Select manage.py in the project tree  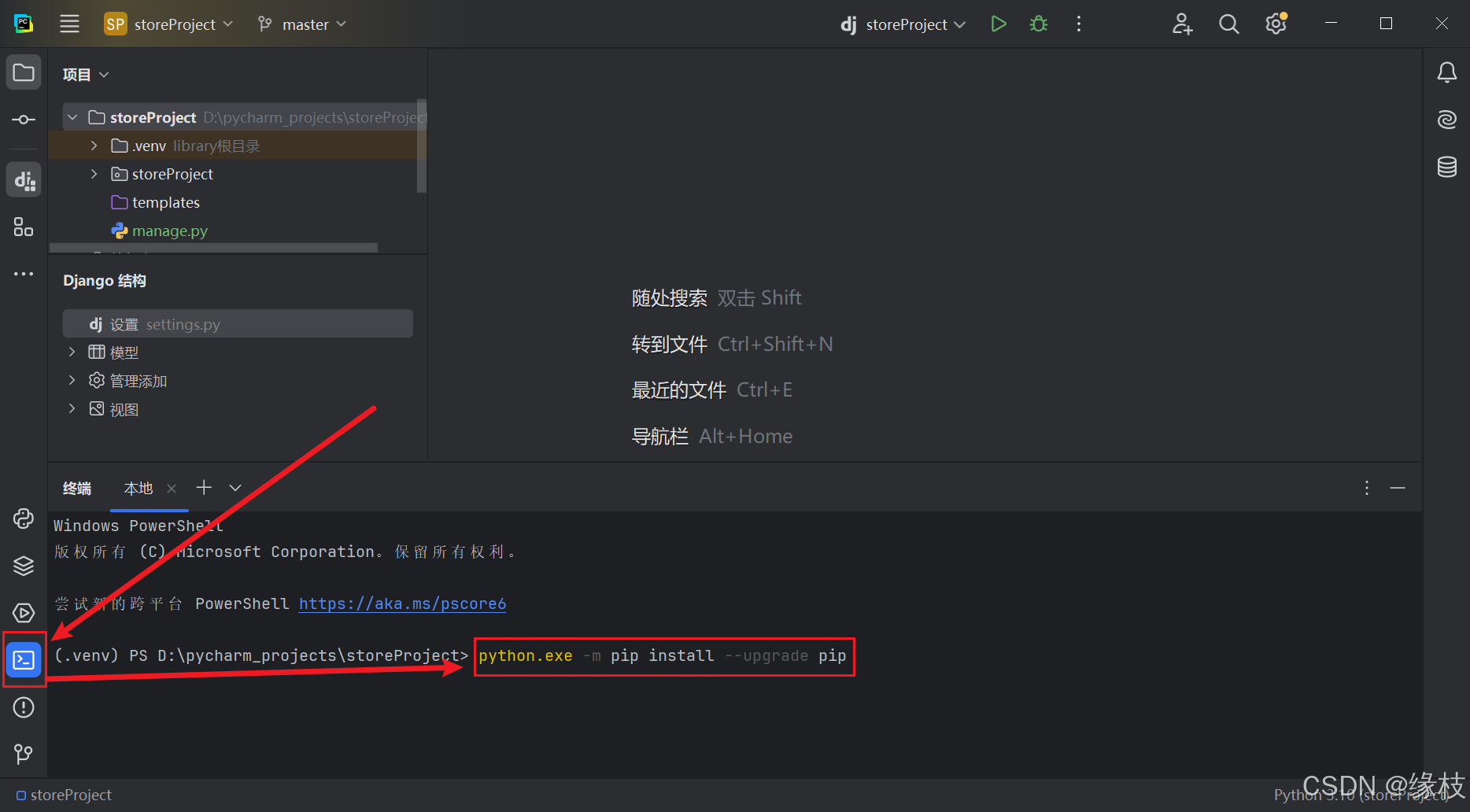click(170, 231)
